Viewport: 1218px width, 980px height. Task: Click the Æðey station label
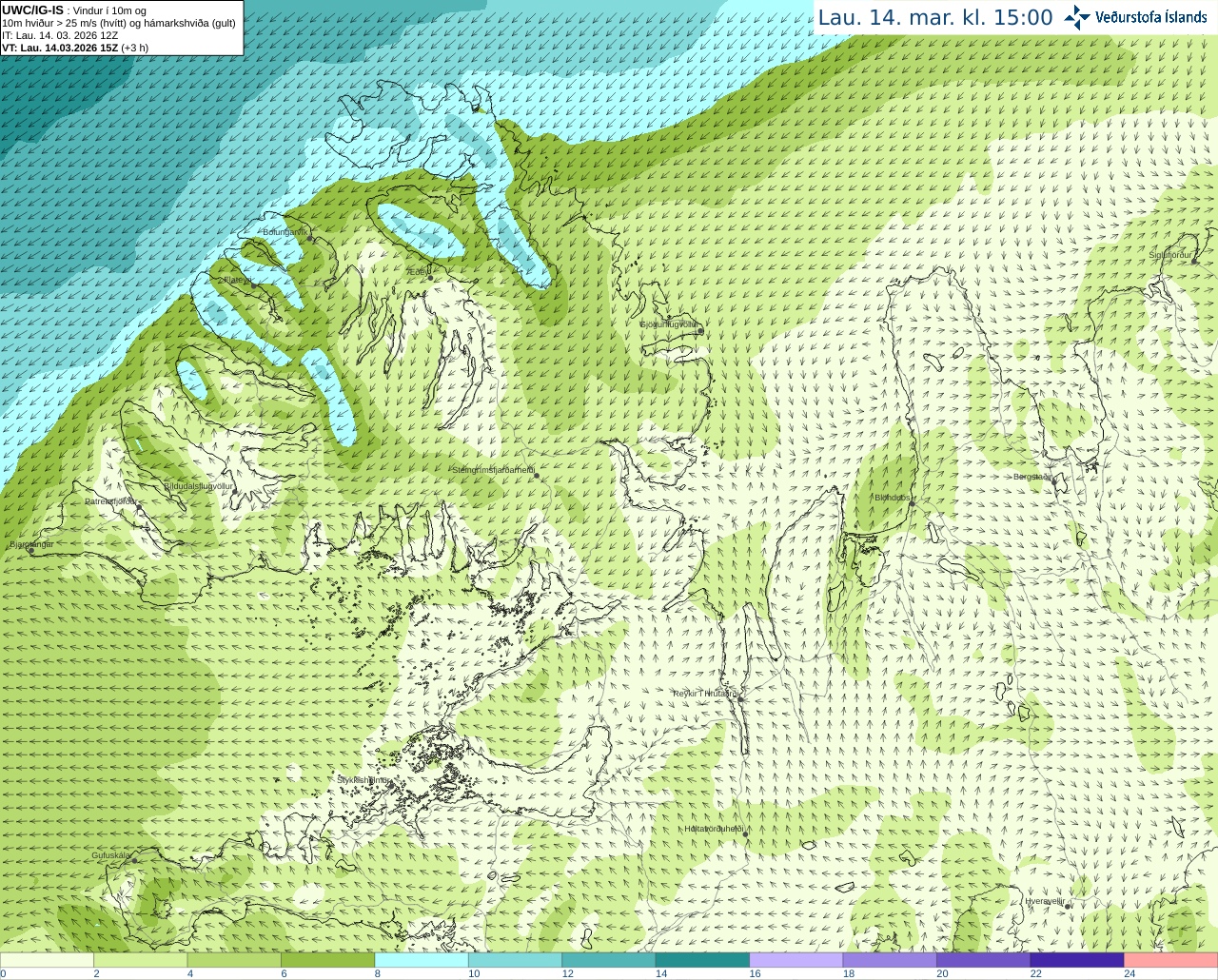tap(417, 272)
